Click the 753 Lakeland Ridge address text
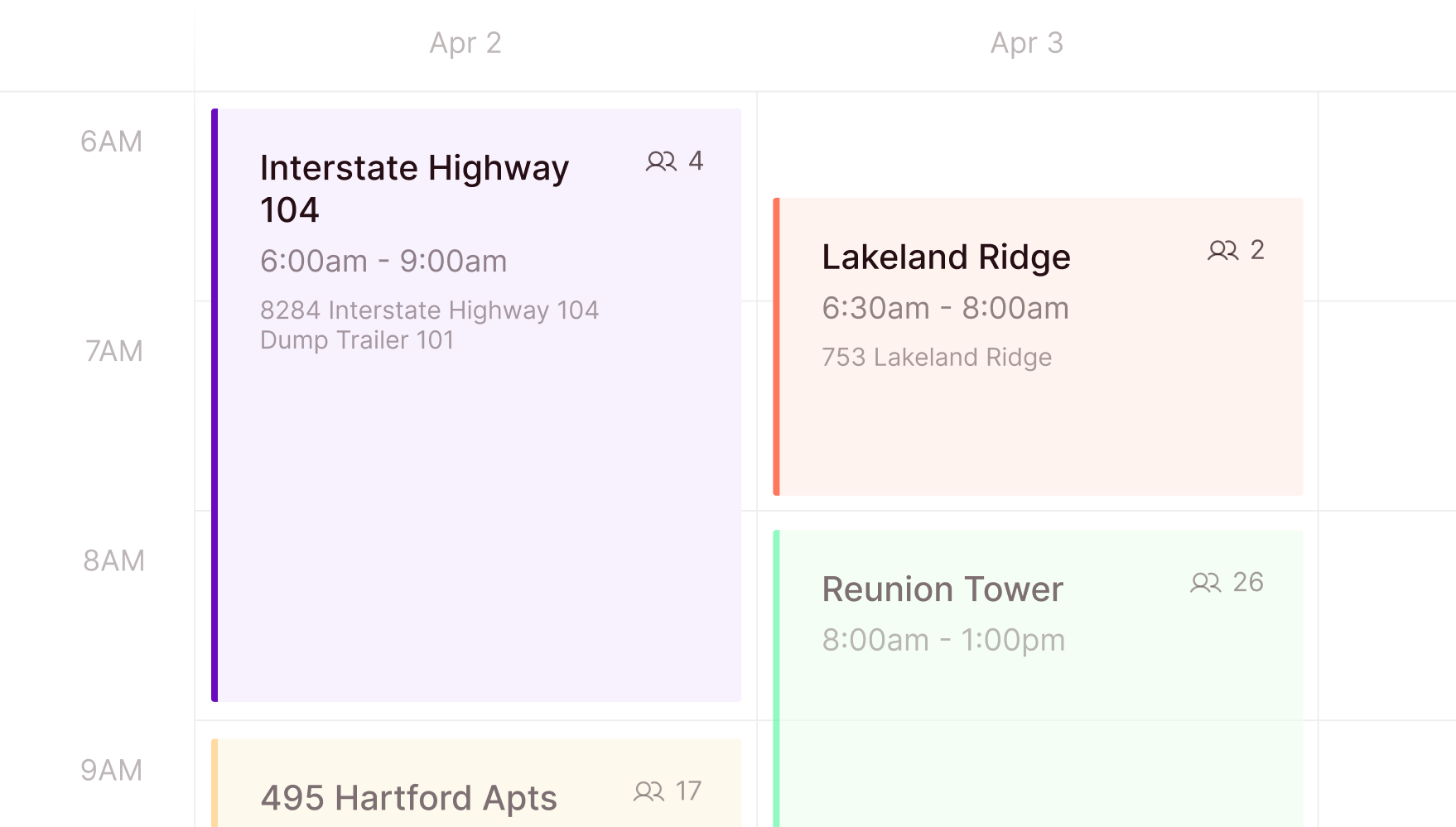The width and height of the screenshot is (1456, 827). coord(937,357)
